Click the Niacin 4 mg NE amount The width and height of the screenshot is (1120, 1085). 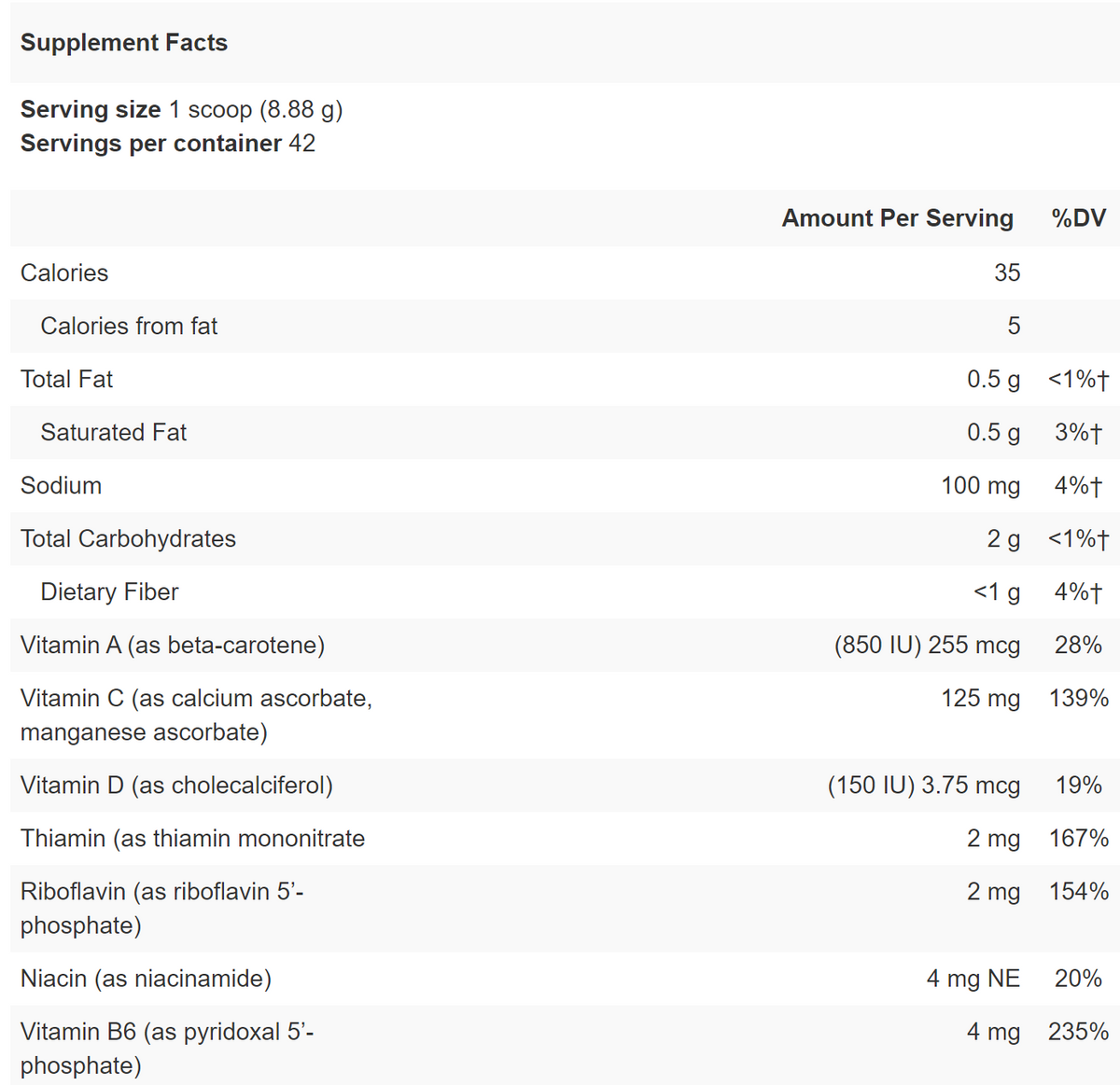pos(973,979)
